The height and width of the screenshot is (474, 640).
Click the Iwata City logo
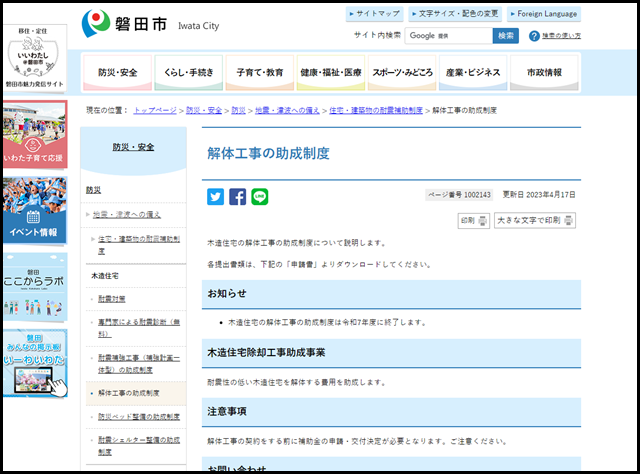(x=150, y=22)
